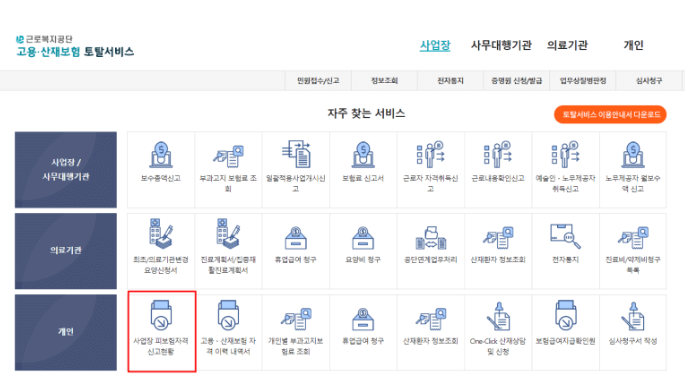Open the 증명원 신청/발급 submenu item
This screenshot has width=685, height=376.
[x=517, y=81]
